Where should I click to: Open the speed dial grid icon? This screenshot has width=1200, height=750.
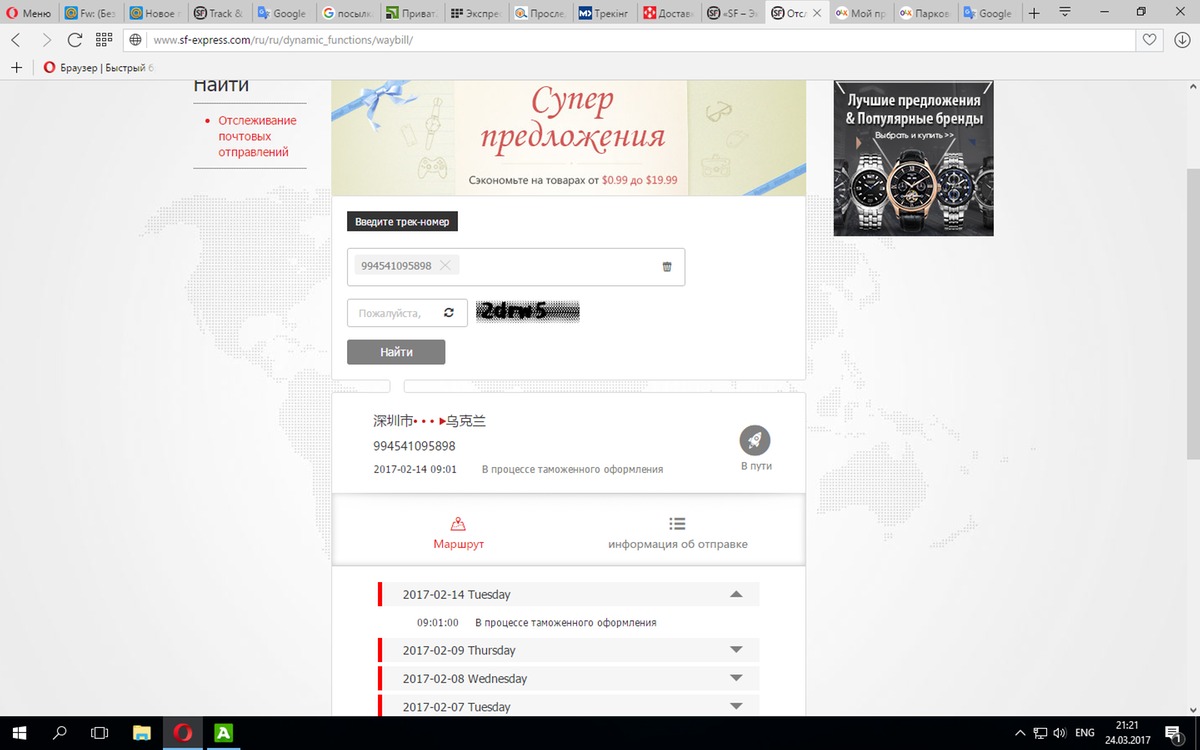click(x=103, y=40)
